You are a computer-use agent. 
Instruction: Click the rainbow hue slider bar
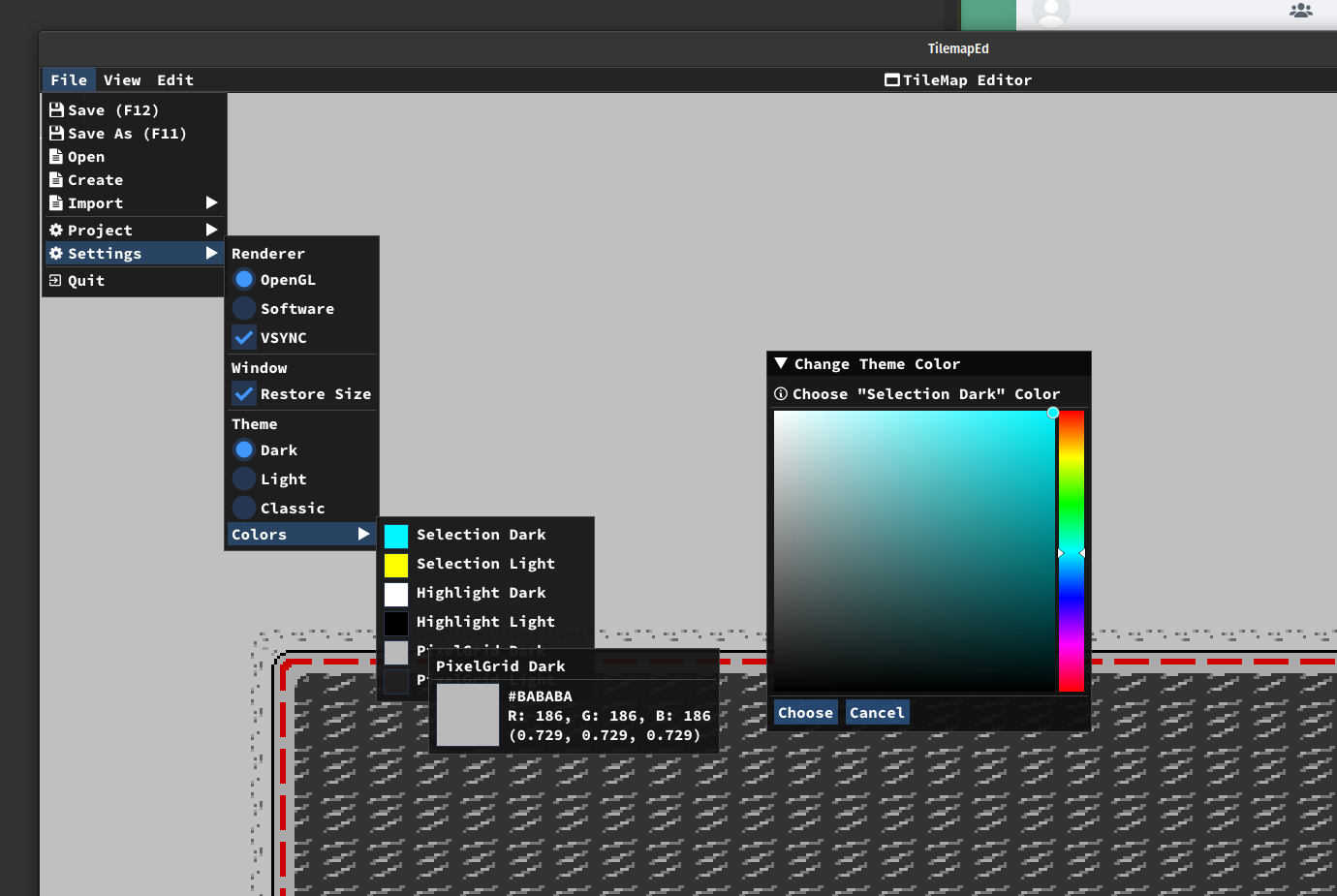coord(1071,550)
